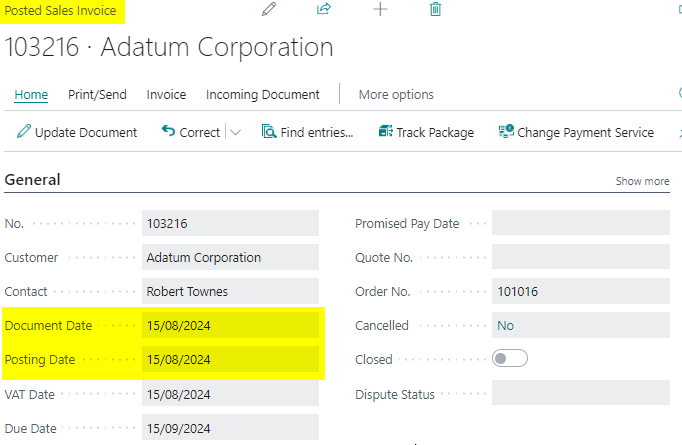This screenshot has height=445, width=682.
Task: Select the Home tab
Action: [x=31, y=95]
